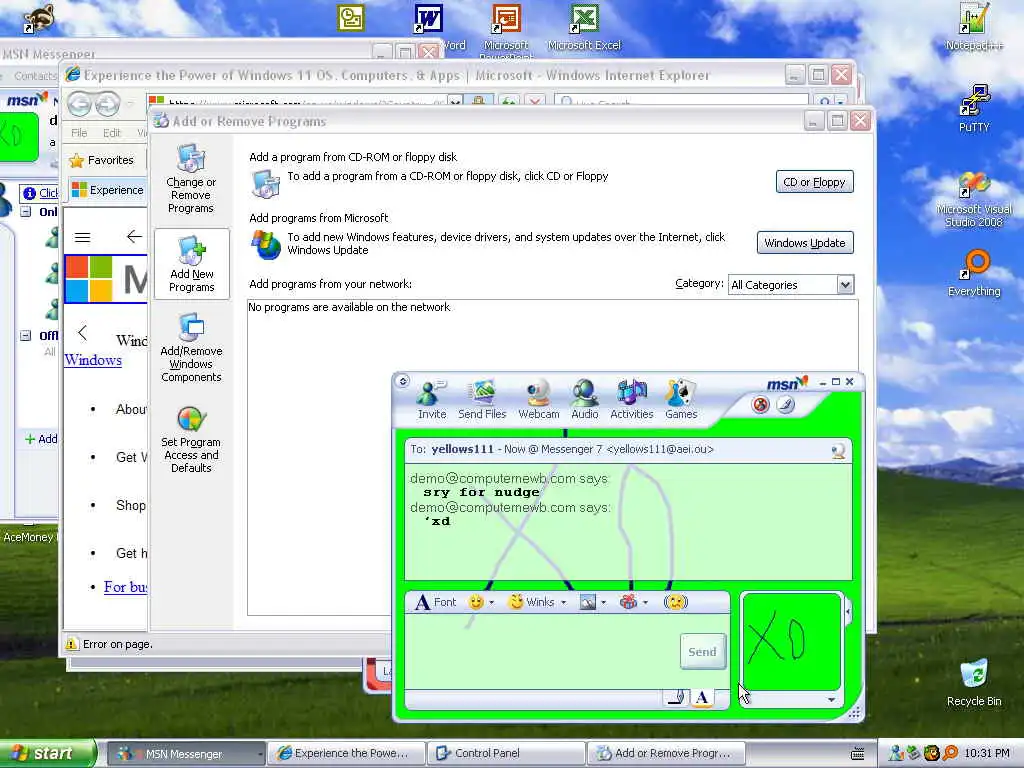Click the Windows Update button
The height and width of the screenshot is (768, 1024).
[805, 243]
